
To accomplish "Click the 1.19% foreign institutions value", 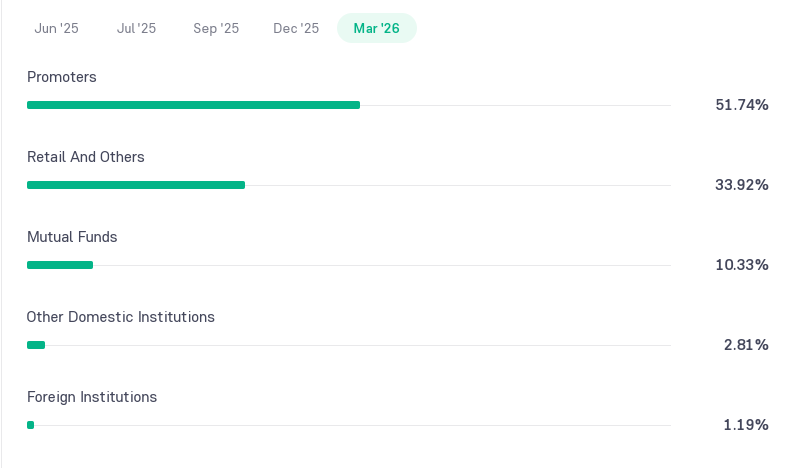I will pyautogui.click(x=746, y=425).
